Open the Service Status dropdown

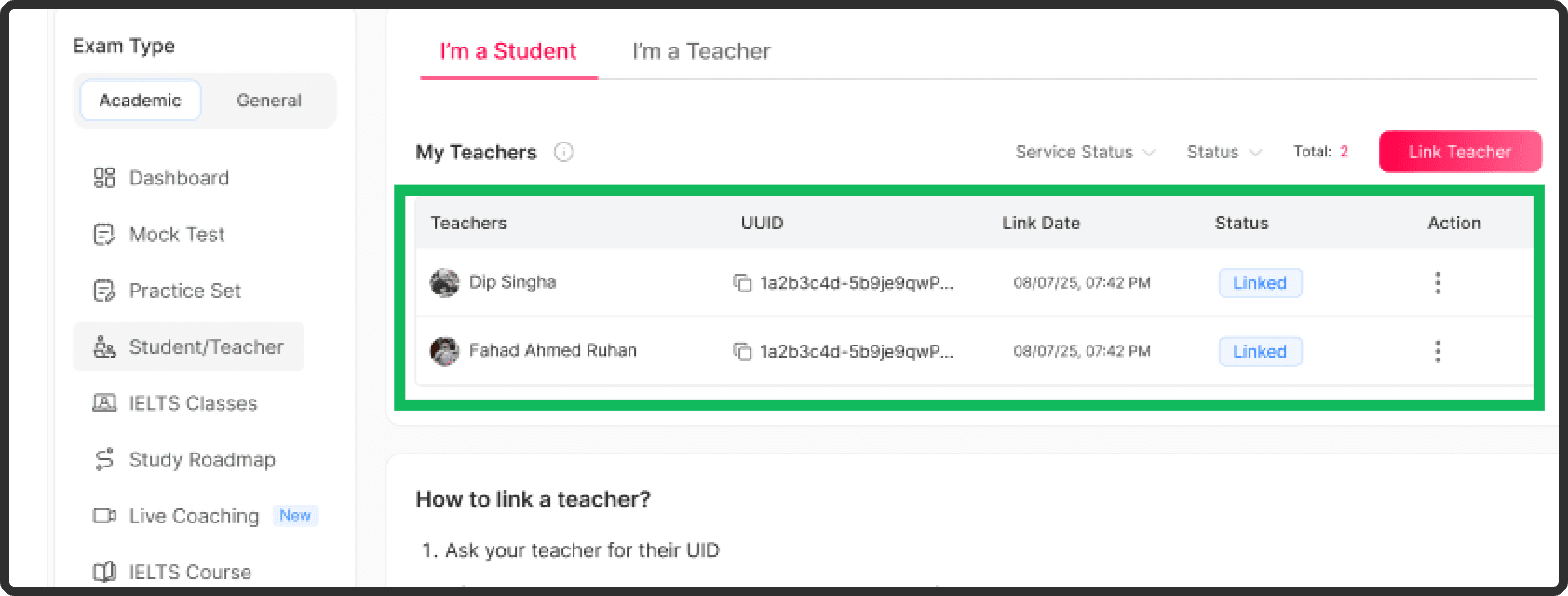[x=1083, y=152]
